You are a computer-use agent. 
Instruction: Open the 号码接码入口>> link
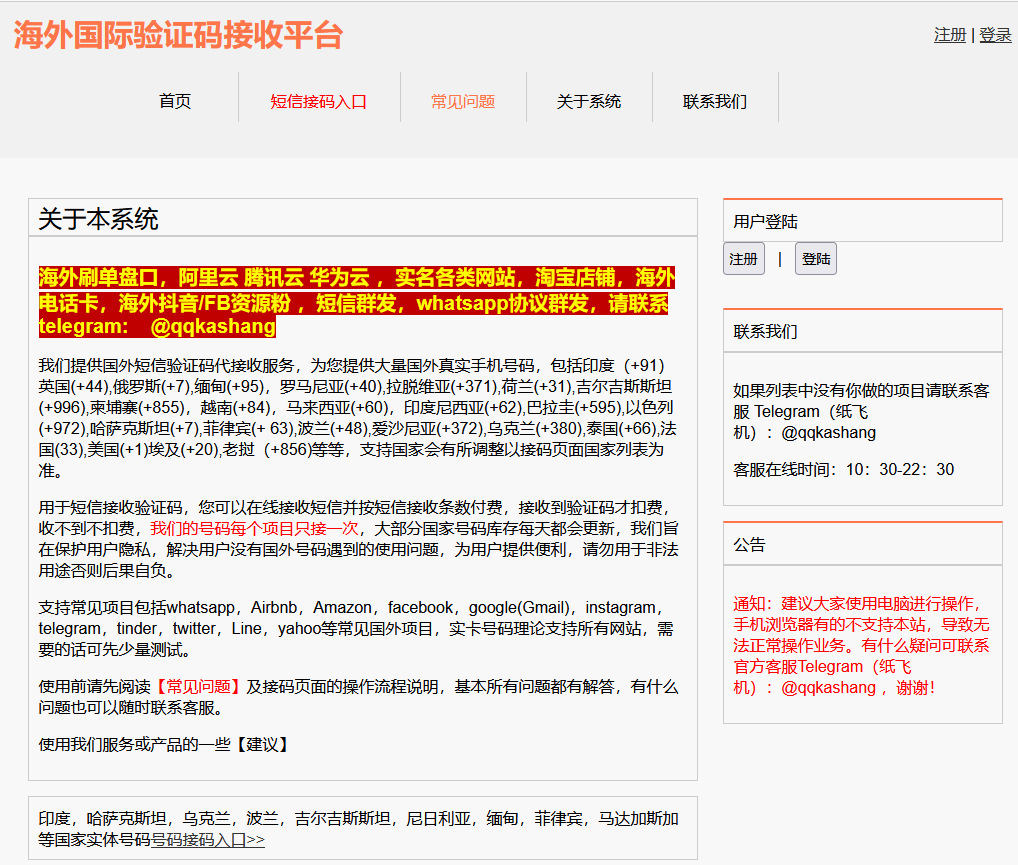[208, 840]
